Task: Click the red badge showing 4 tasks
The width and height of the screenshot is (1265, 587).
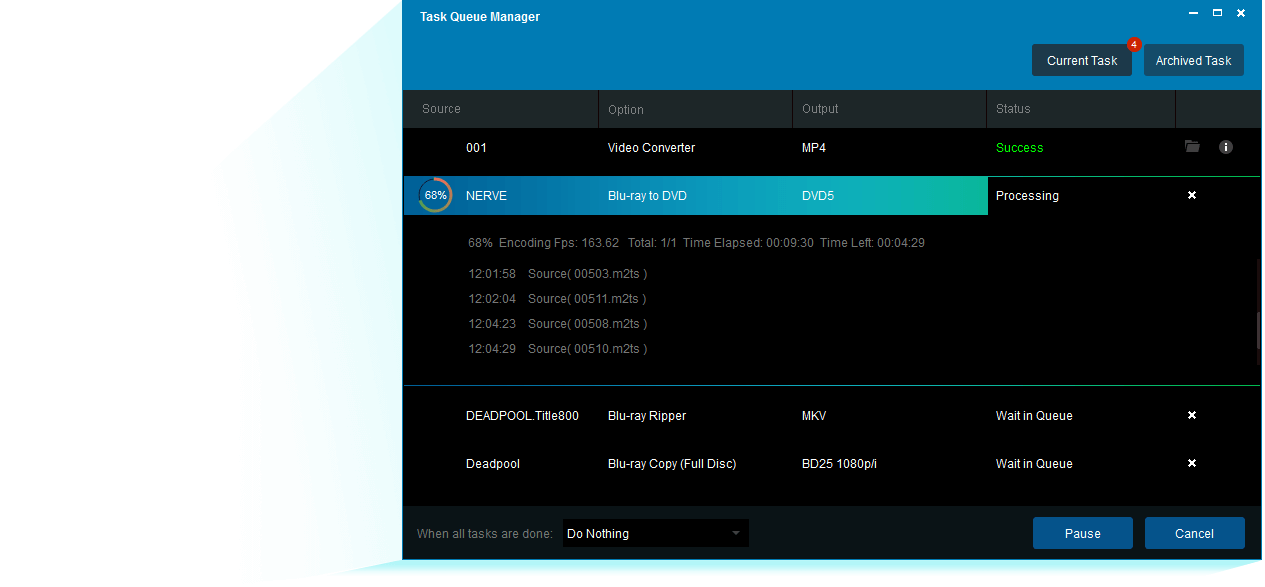Action: 1134,44
